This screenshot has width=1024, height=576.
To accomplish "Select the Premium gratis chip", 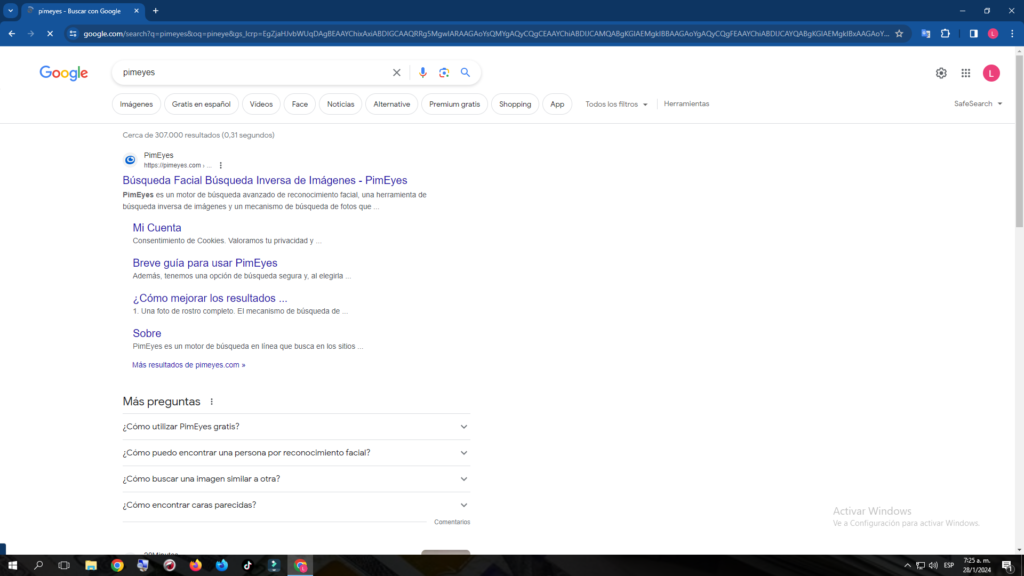I will 455,104.
